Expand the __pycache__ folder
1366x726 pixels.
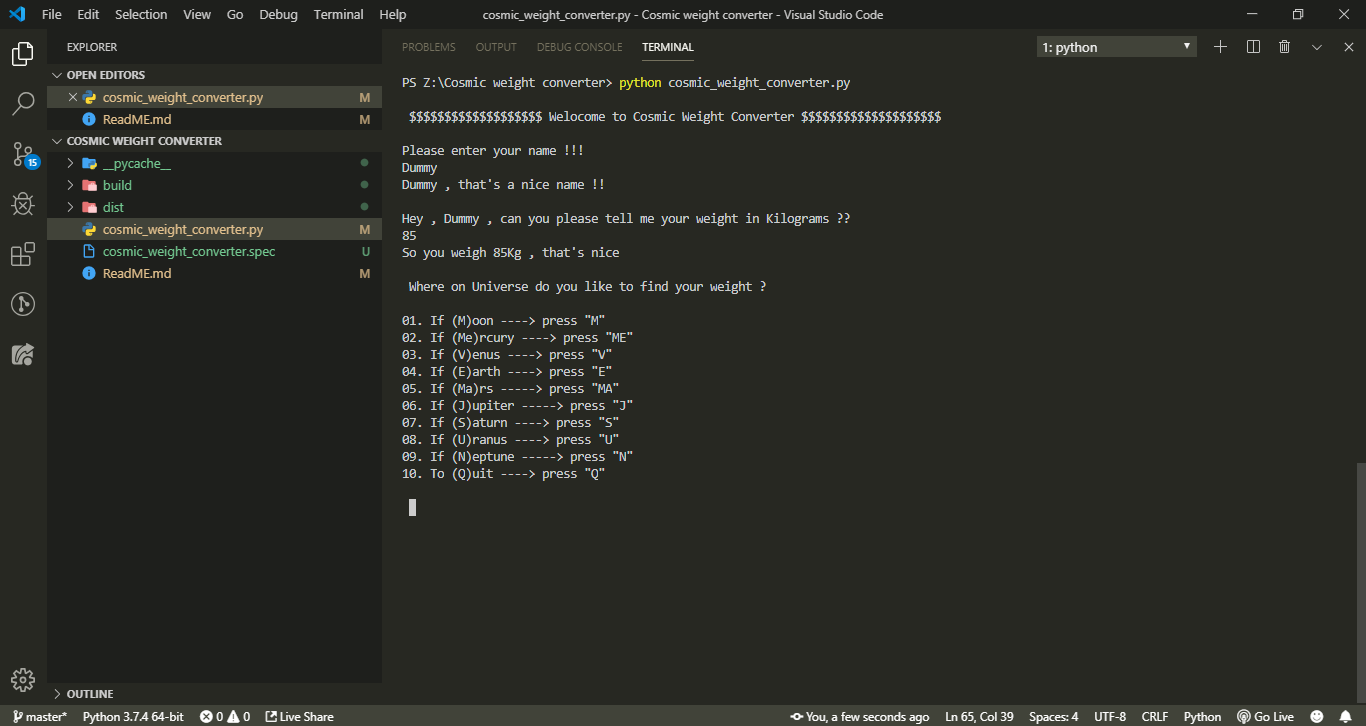136,163
